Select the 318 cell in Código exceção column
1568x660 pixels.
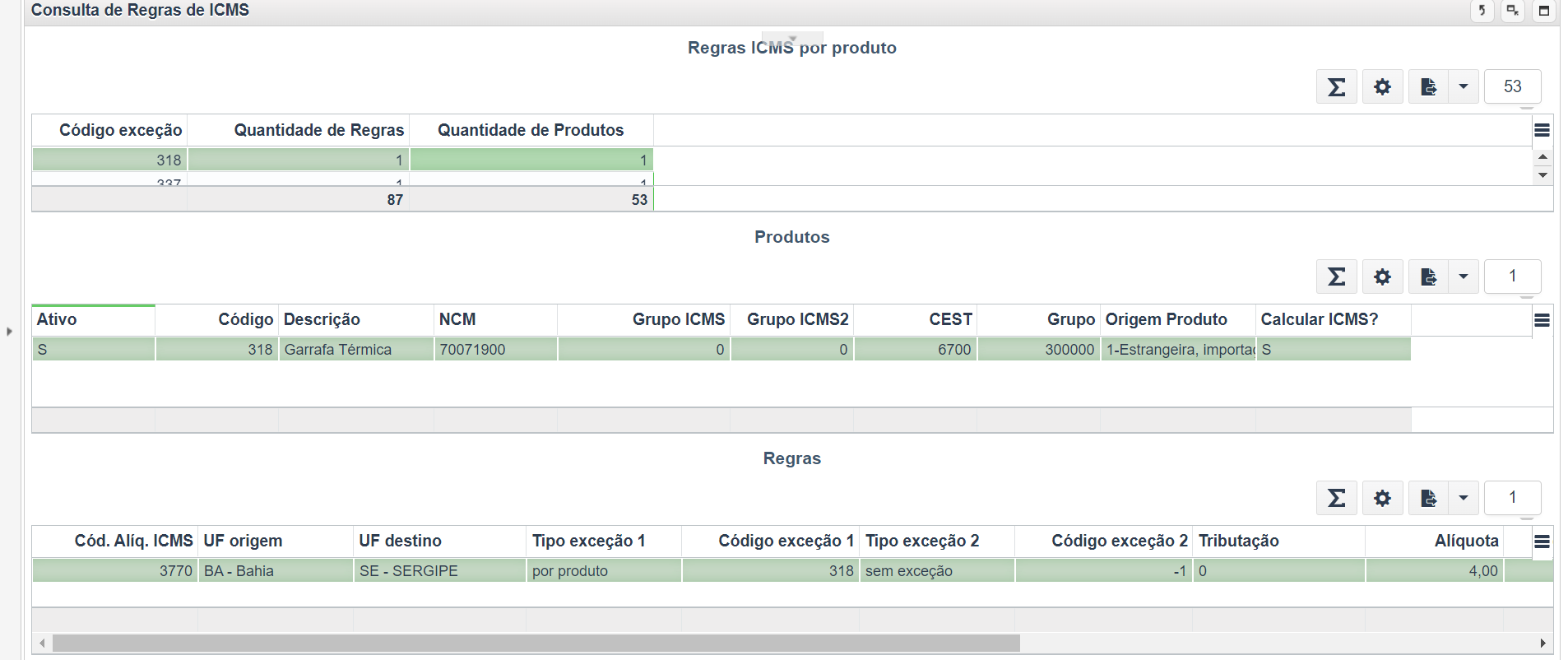pos(109,160)
